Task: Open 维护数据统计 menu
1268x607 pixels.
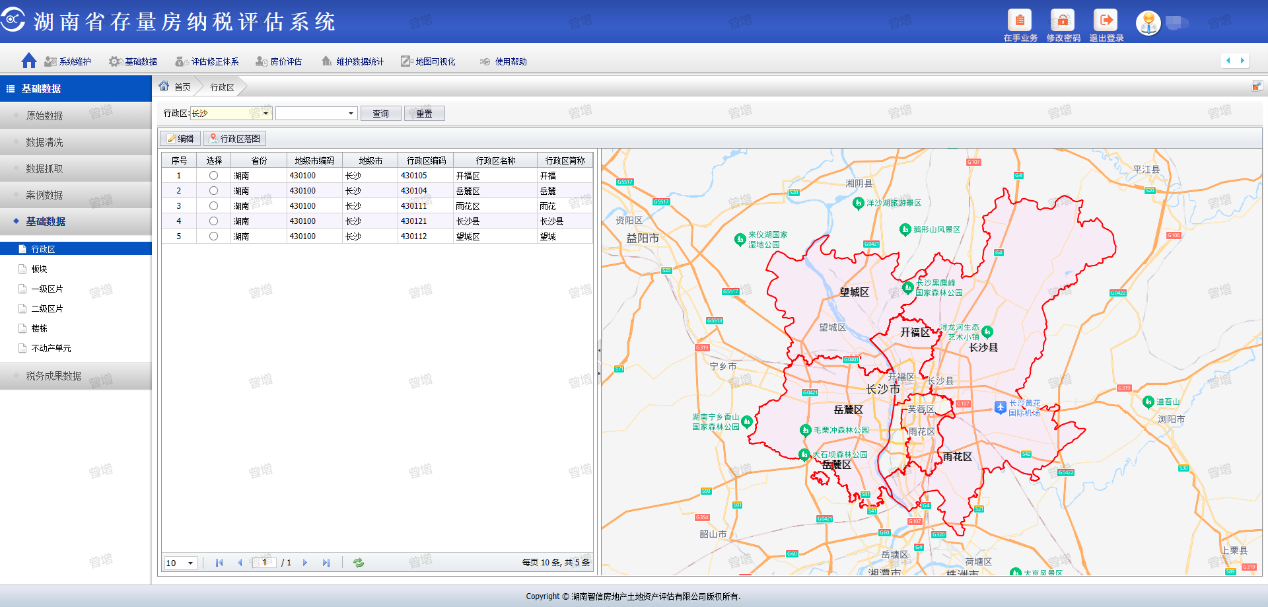Action: pos(353,62)
